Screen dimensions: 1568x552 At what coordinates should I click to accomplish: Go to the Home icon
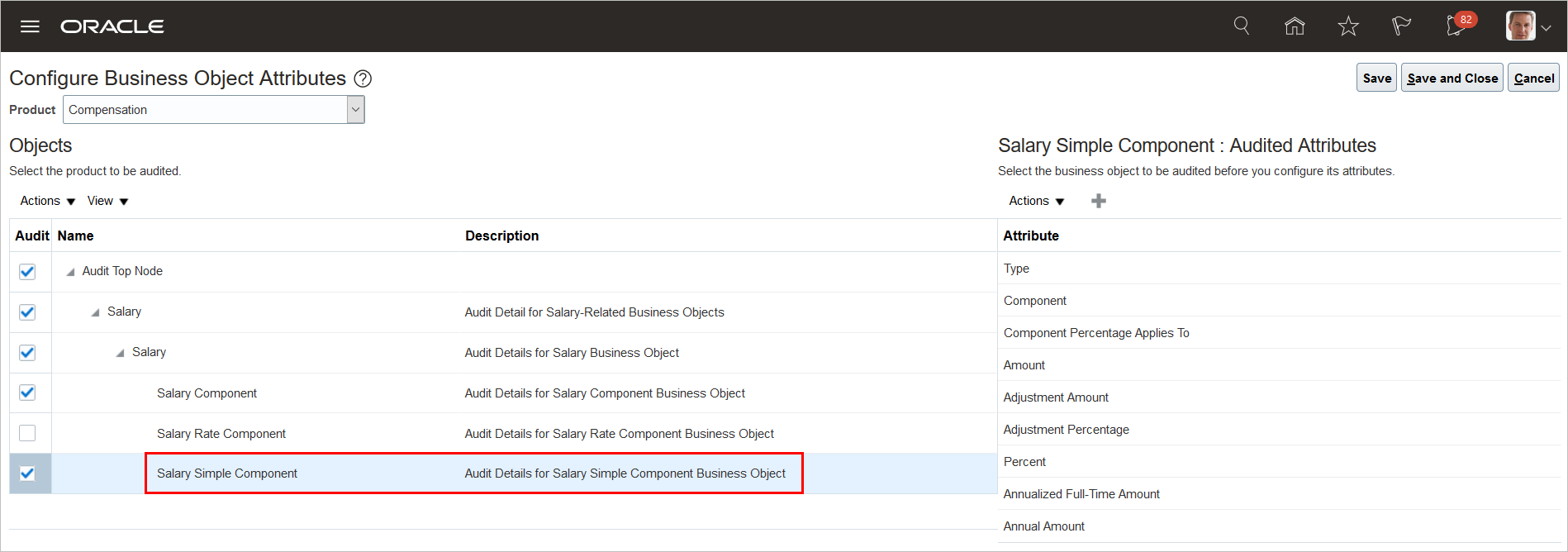pos(1295,26)
